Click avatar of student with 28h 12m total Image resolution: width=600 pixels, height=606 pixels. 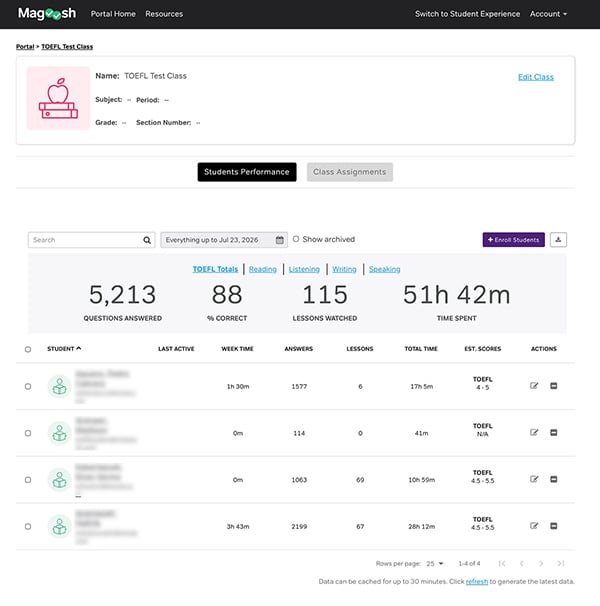tap(60, 527)
